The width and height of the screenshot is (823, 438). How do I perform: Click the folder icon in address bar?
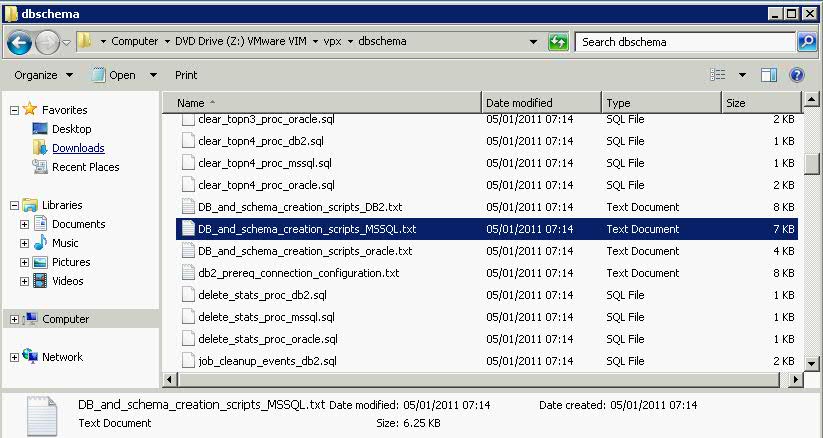(85, 41)
